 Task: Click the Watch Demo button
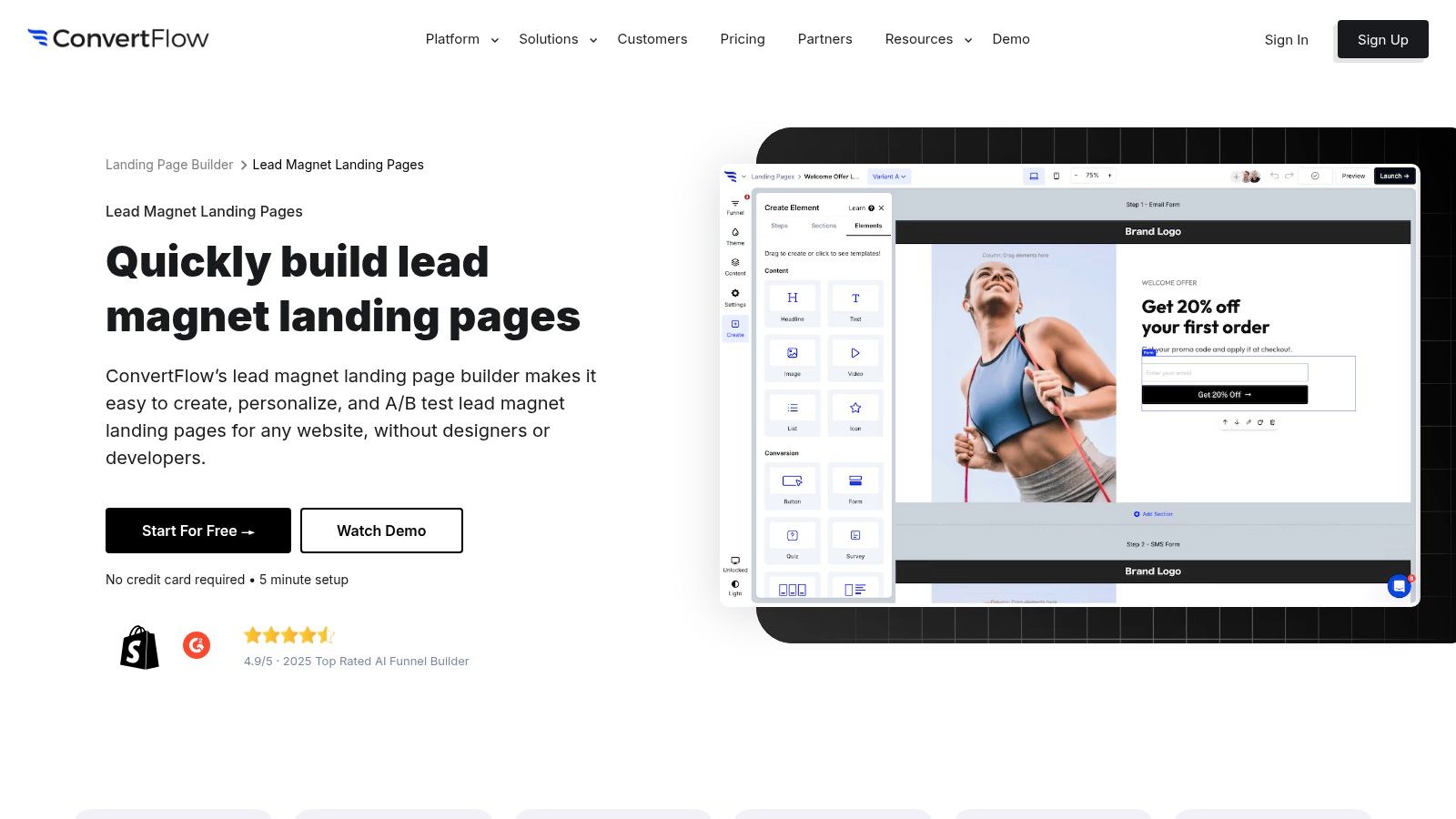[381, 531]
